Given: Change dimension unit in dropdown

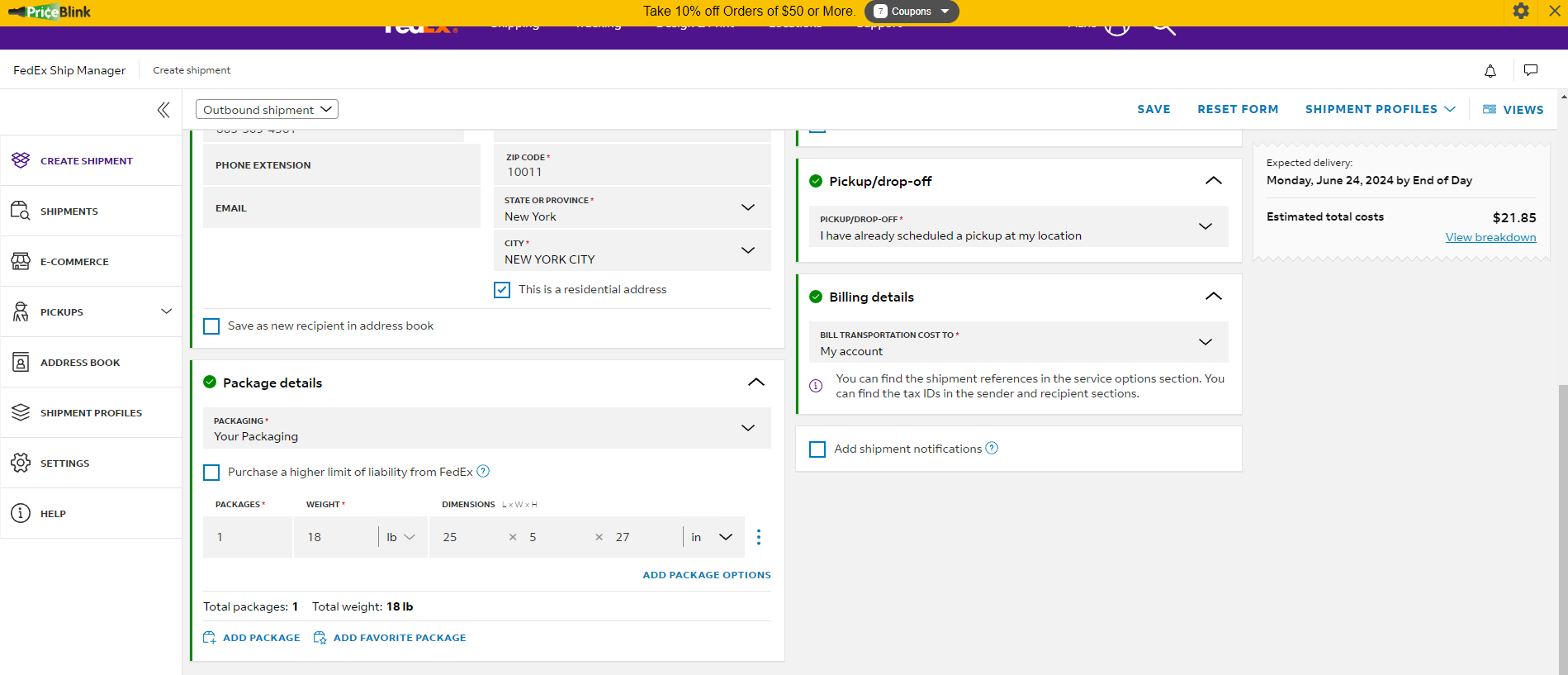Looking at the screenshot, I should (712, 537).
